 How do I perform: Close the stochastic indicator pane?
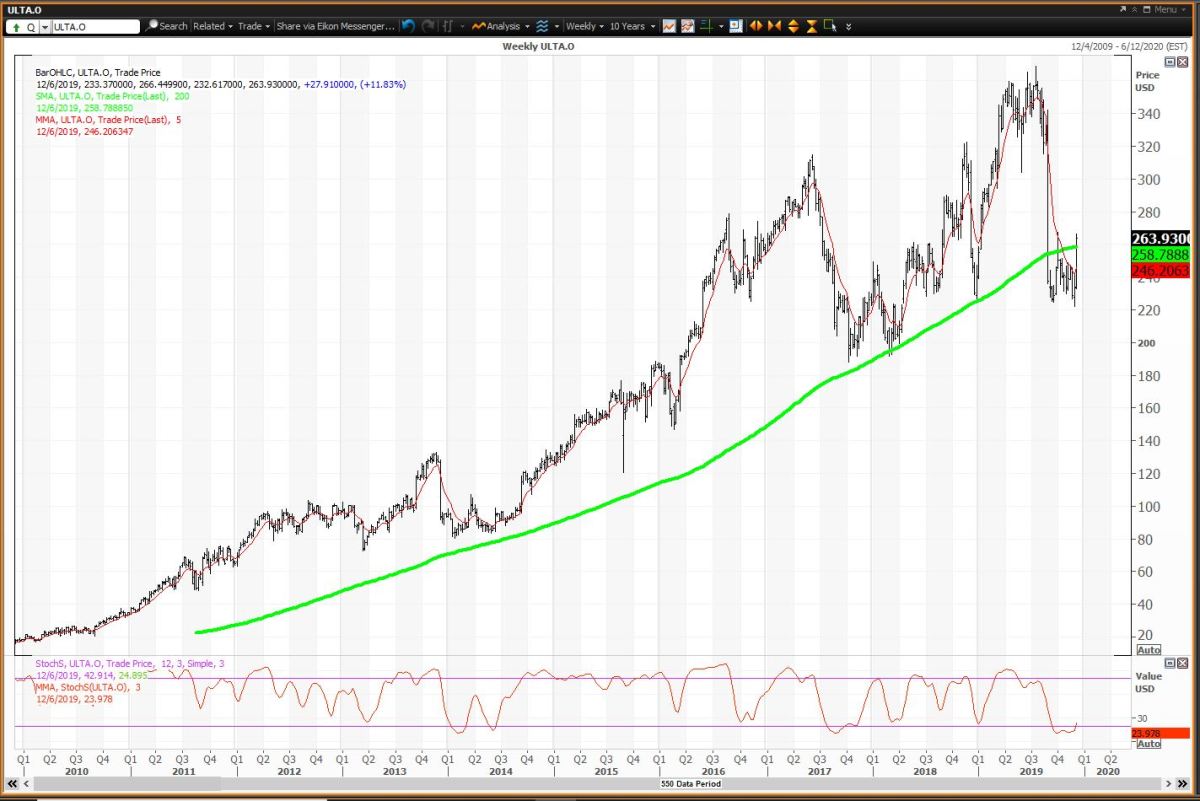point(1183,663)
